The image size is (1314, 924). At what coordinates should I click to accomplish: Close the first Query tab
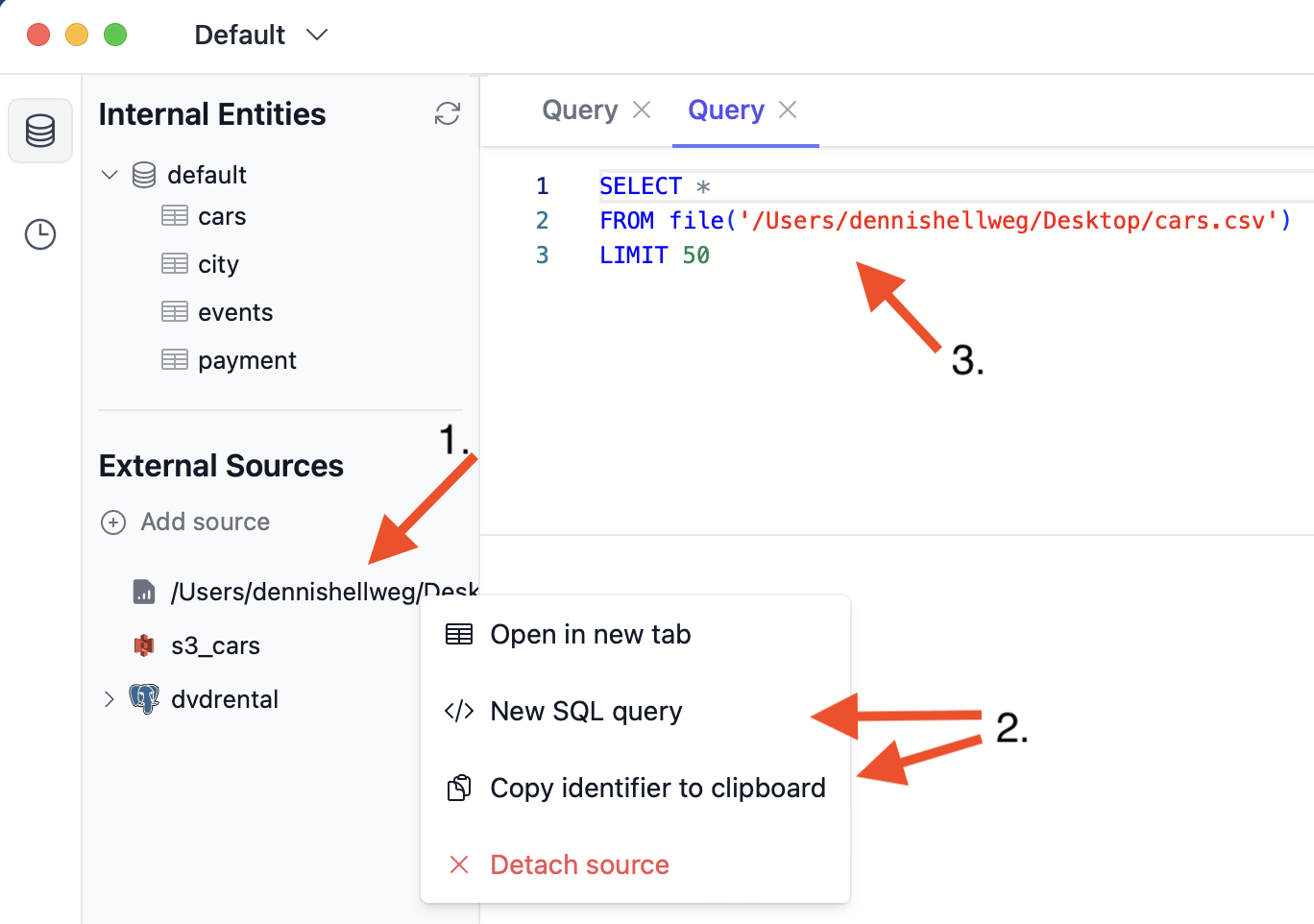click(x=643, y=110)
